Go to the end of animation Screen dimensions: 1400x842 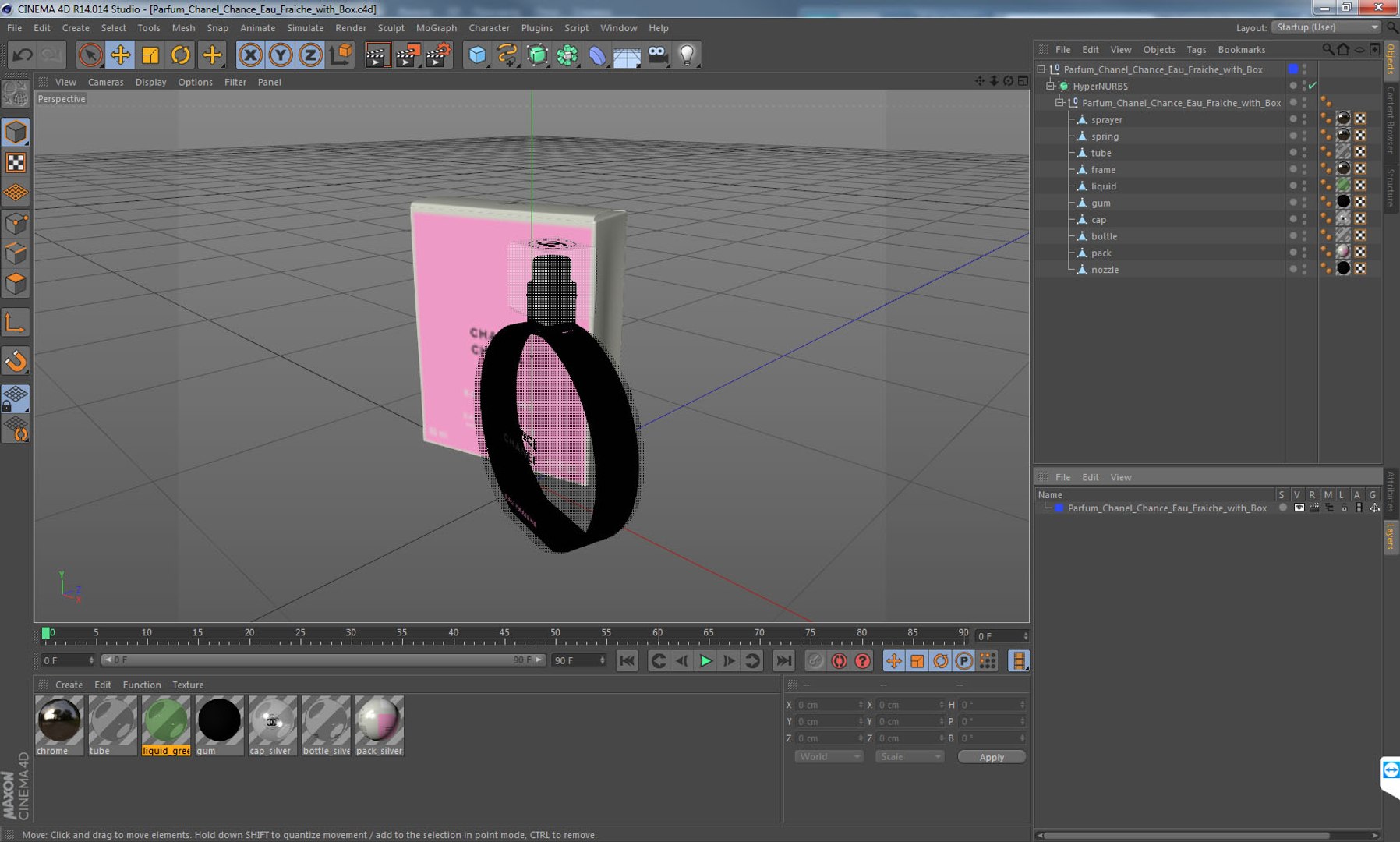point(783,661)
